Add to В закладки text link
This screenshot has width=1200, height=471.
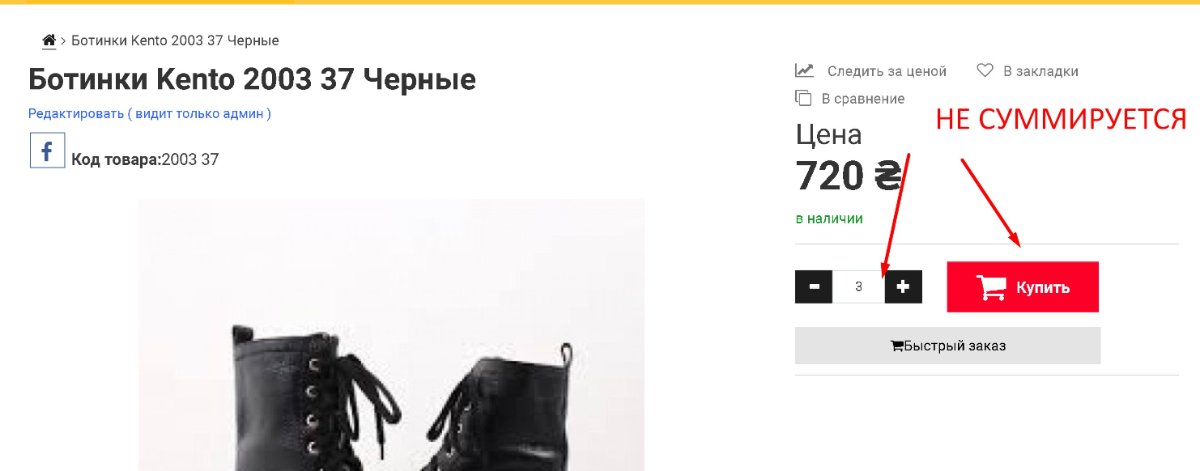click(1041, 71)
